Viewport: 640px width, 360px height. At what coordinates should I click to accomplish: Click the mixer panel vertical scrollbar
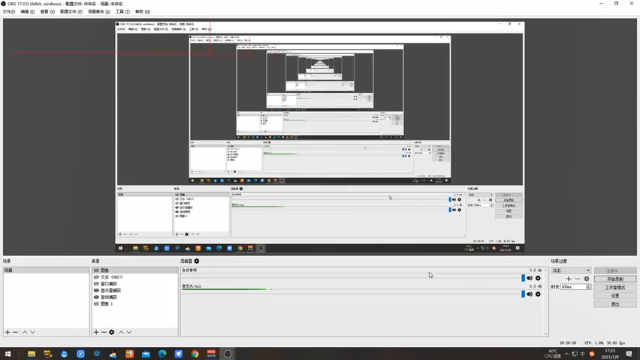coord(546,302)
